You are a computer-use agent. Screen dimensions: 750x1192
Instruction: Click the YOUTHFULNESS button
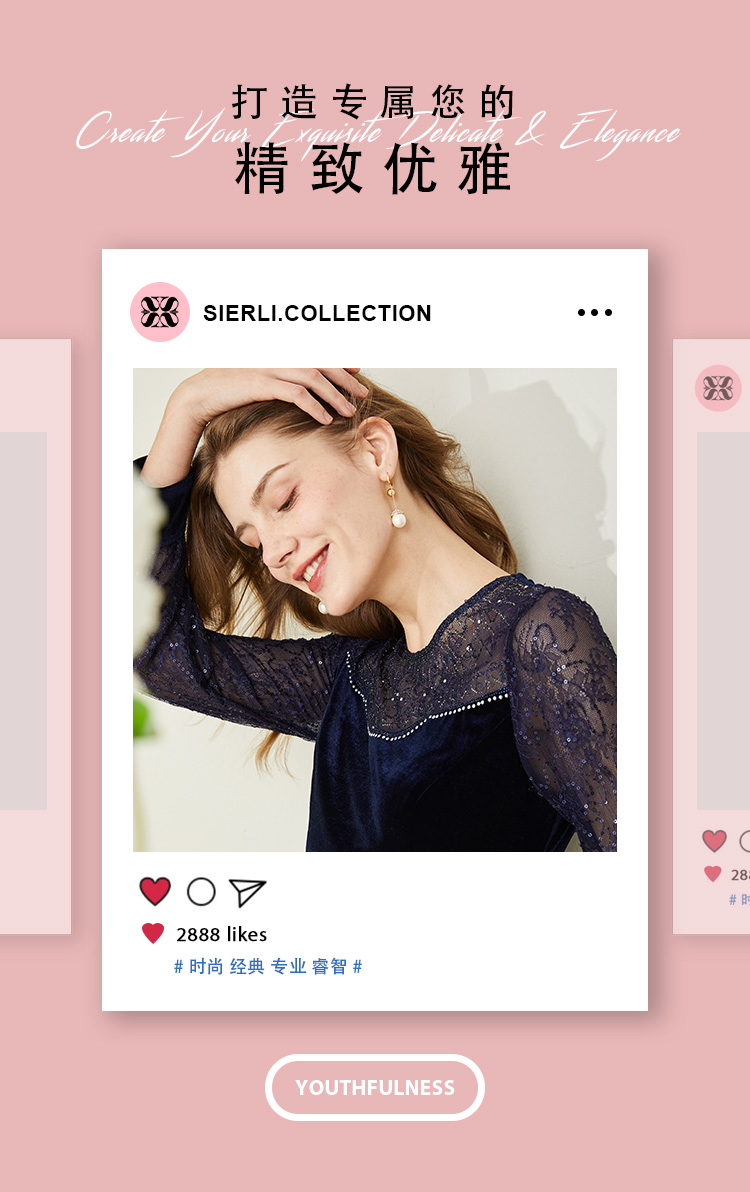[375, 1087]
